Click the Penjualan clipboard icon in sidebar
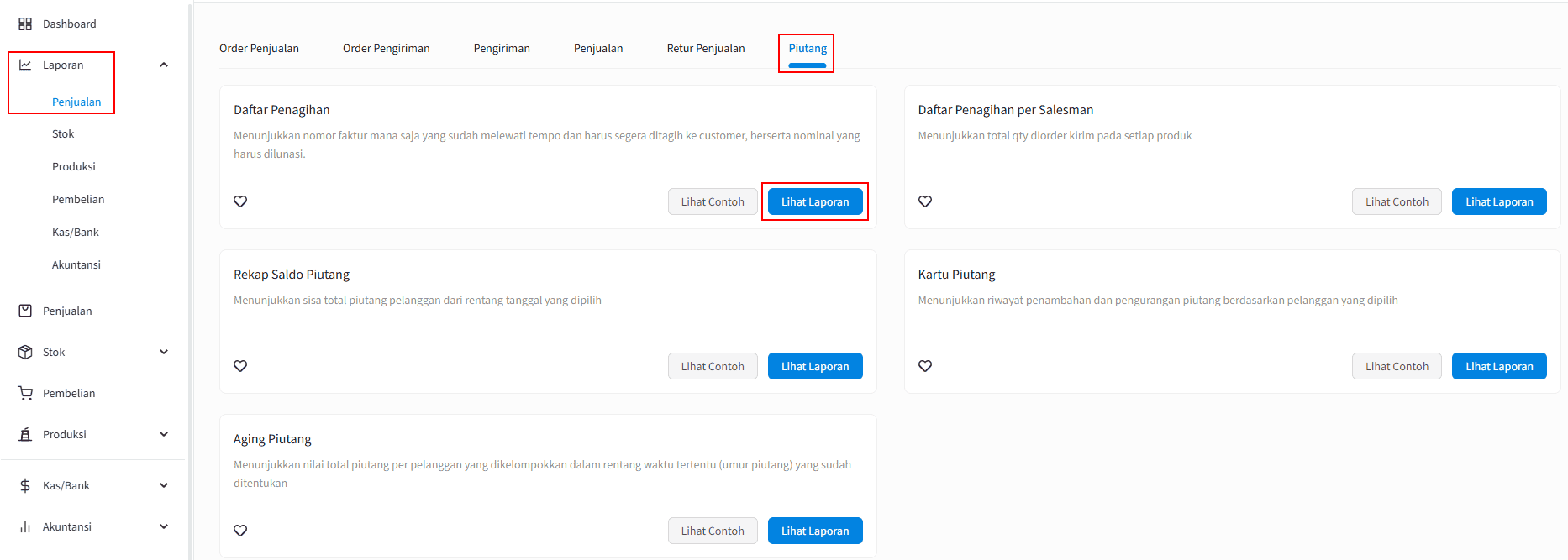The height and width of the screenshot is (560, 1568). click(25, 311)
